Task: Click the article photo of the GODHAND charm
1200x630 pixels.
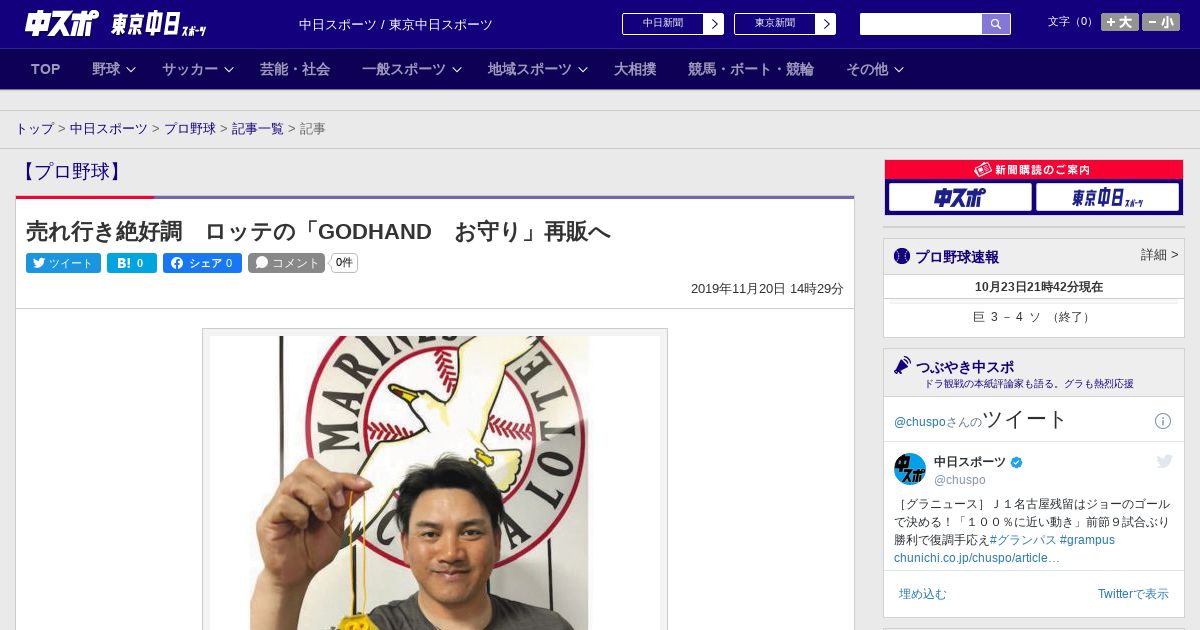Action: [435, 482]
